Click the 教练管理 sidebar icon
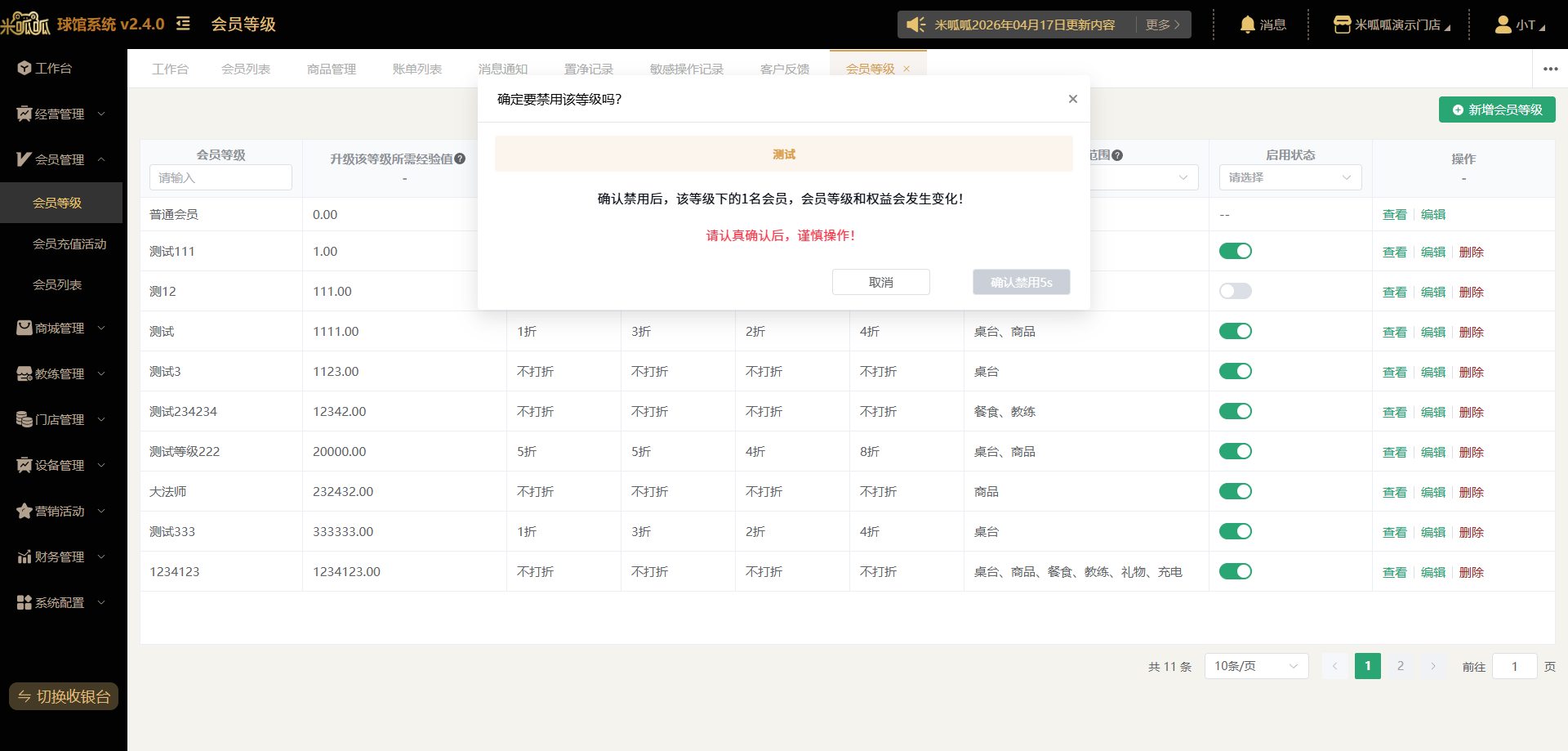This screenshot has height=751, width=1568. coord(24,373)
